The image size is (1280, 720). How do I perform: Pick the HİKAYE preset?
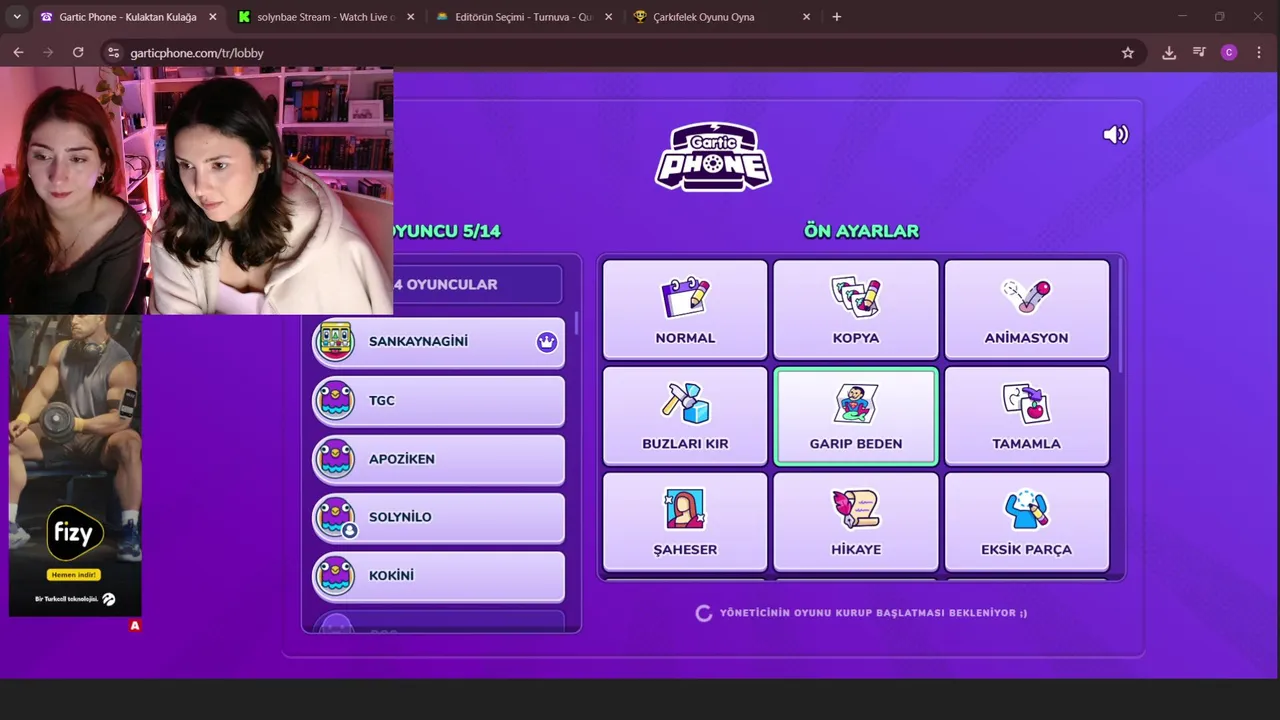[856, 521]
